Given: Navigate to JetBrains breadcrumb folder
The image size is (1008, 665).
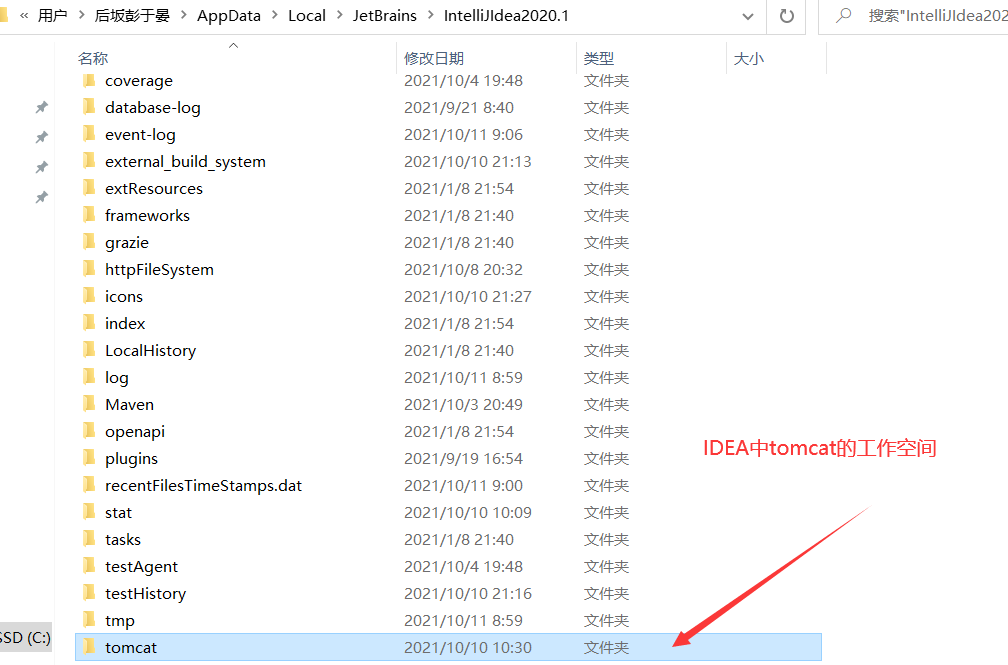Looking at the screenshot, I should (x=384, y=15).
